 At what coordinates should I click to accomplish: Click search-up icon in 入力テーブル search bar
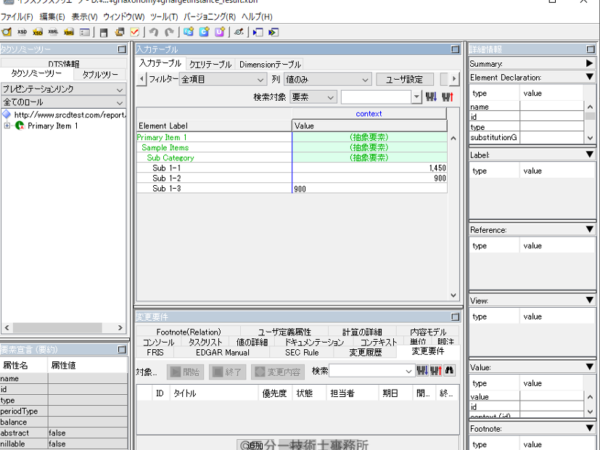[448, 97]
